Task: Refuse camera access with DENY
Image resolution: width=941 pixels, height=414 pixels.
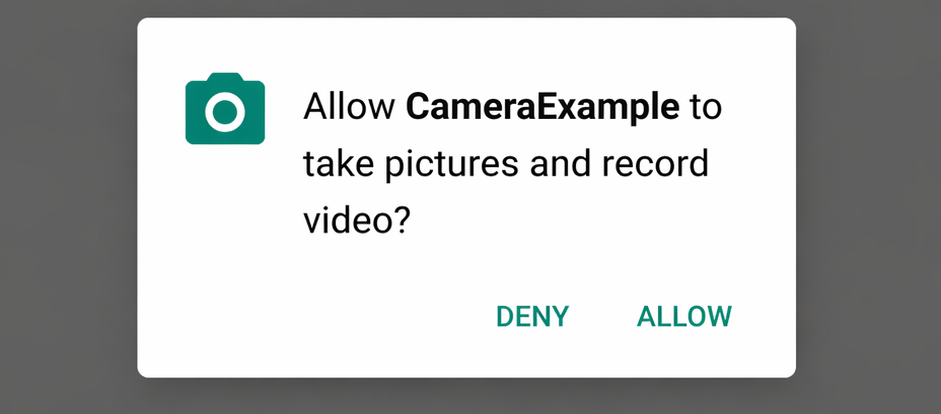Action: tap(532, 316)
